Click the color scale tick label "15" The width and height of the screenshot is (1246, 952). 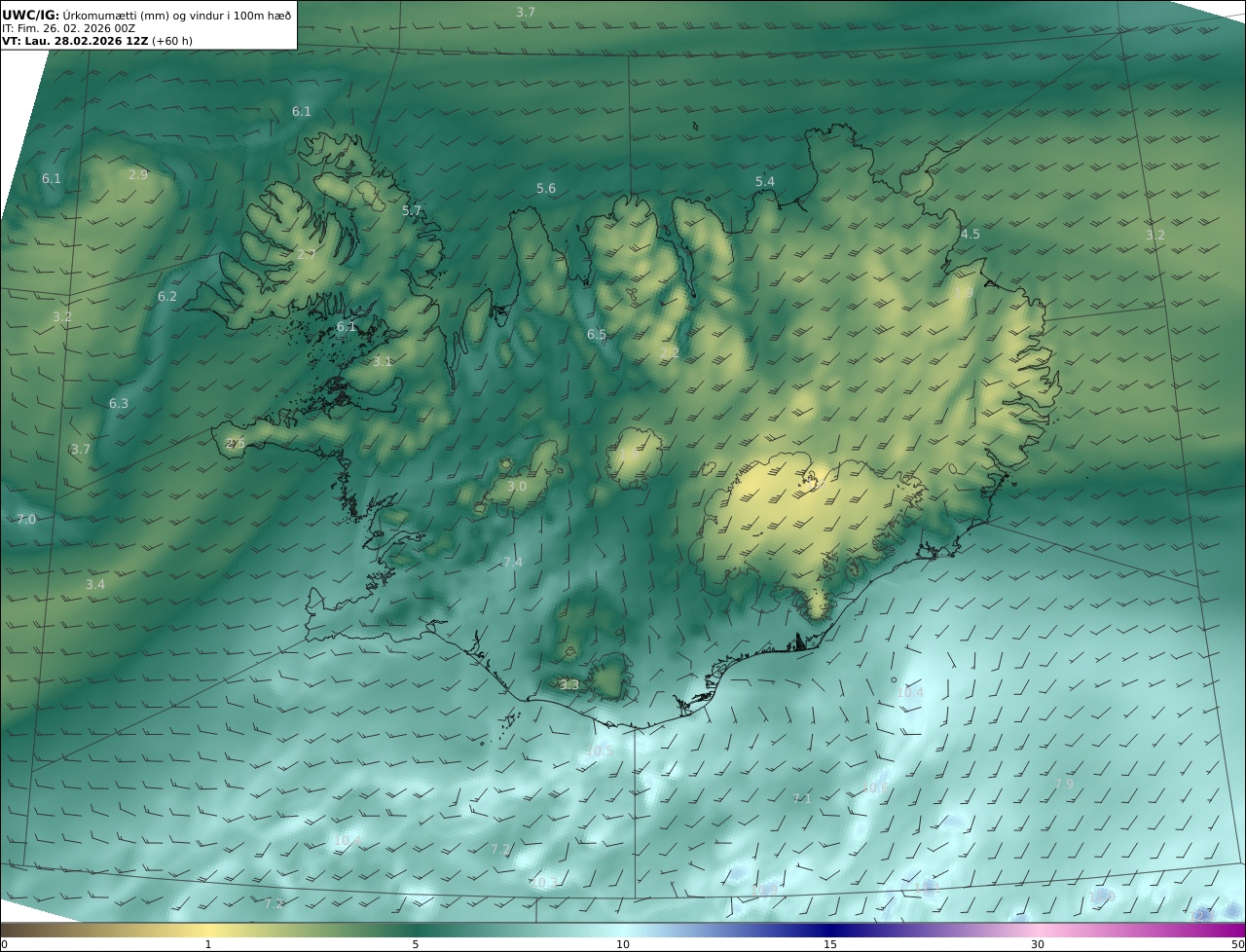point(830,944)
